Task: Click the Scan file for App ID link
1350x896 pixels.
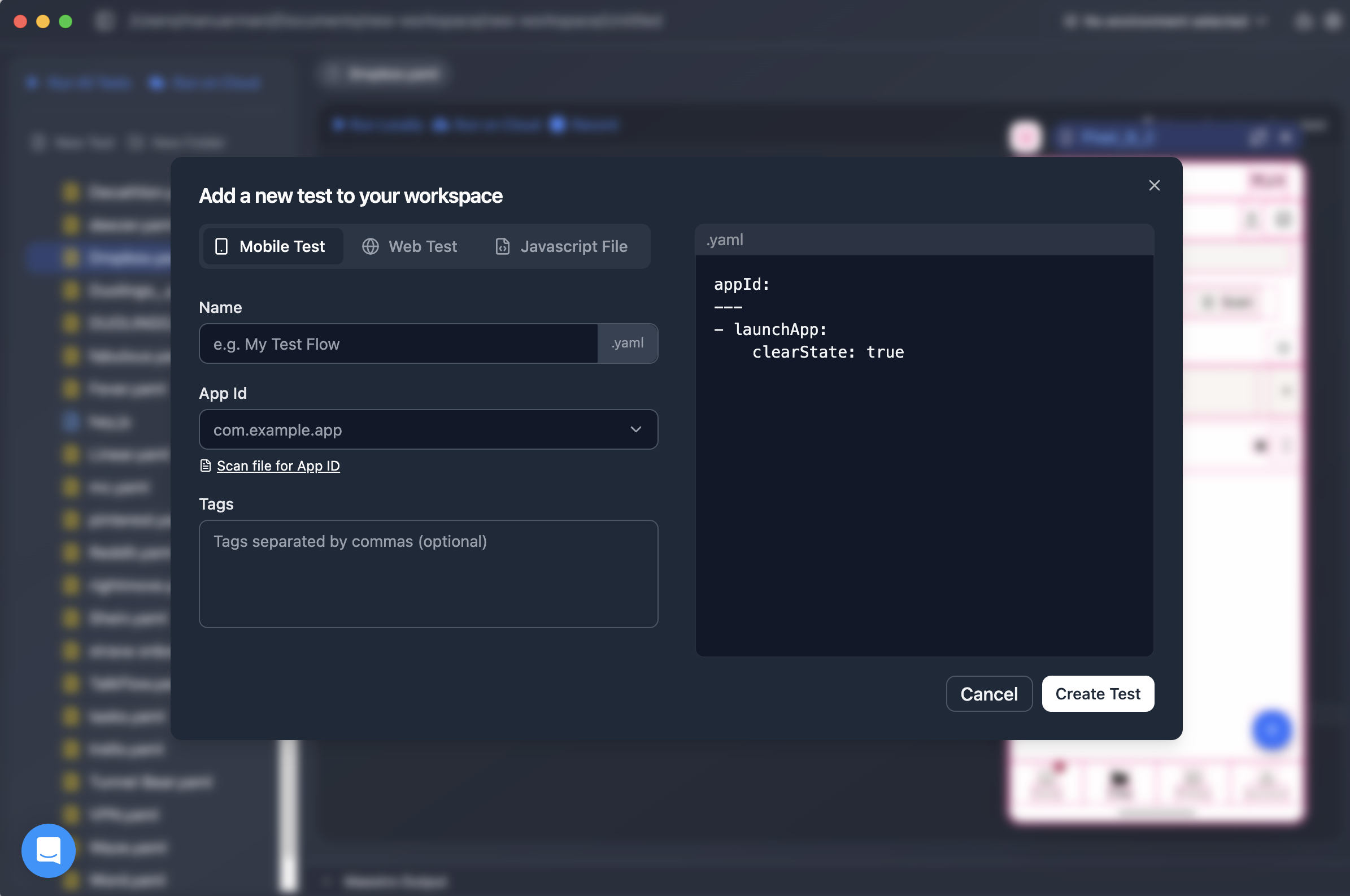Action: click(x=278, y=466)
